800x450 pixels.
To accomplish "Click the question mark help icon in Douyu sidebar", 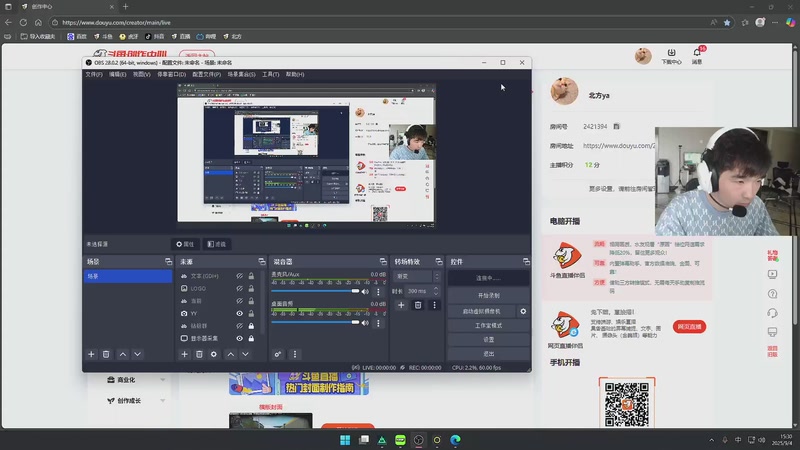I will (772, 294).
